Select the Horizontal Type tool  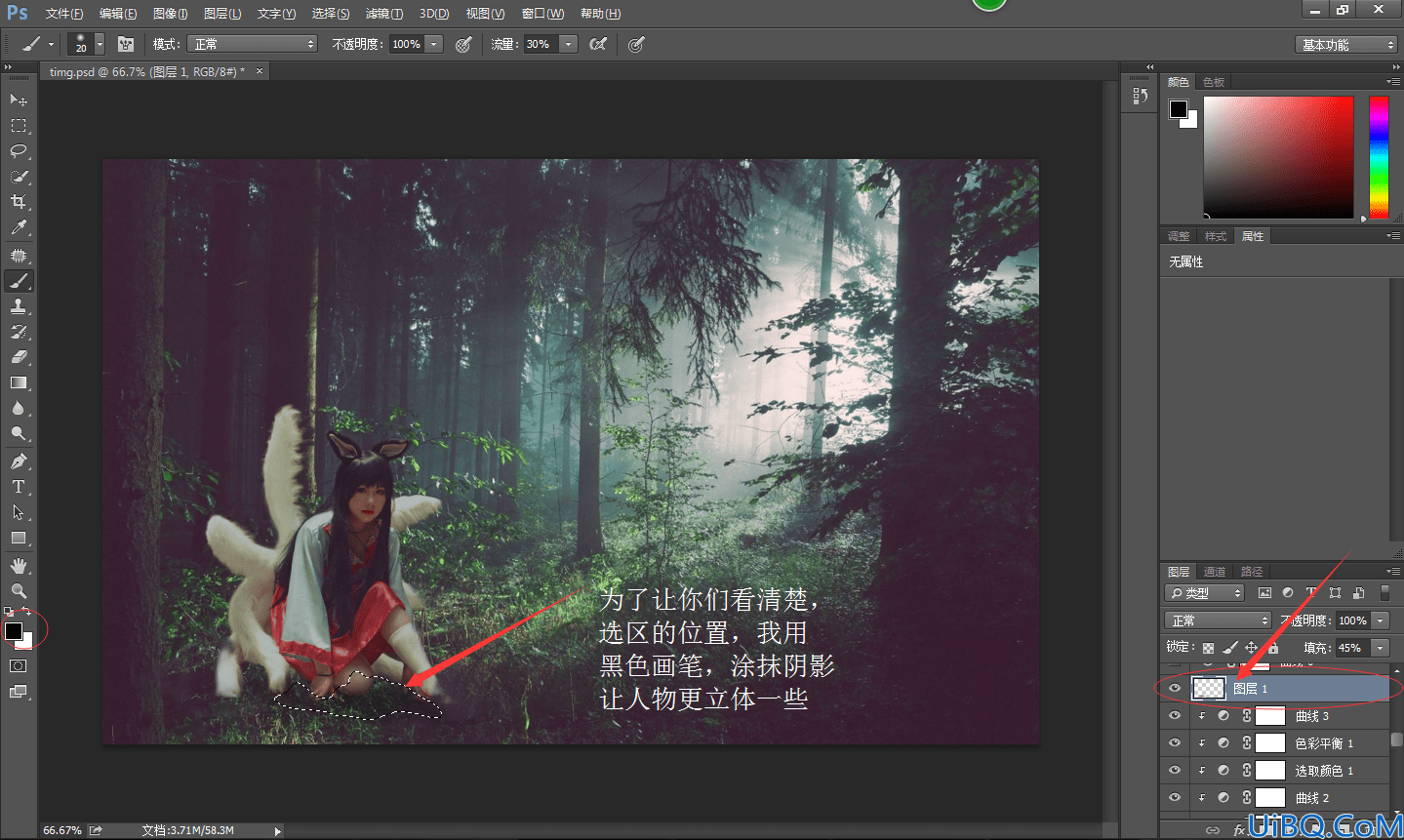(19, 486)
